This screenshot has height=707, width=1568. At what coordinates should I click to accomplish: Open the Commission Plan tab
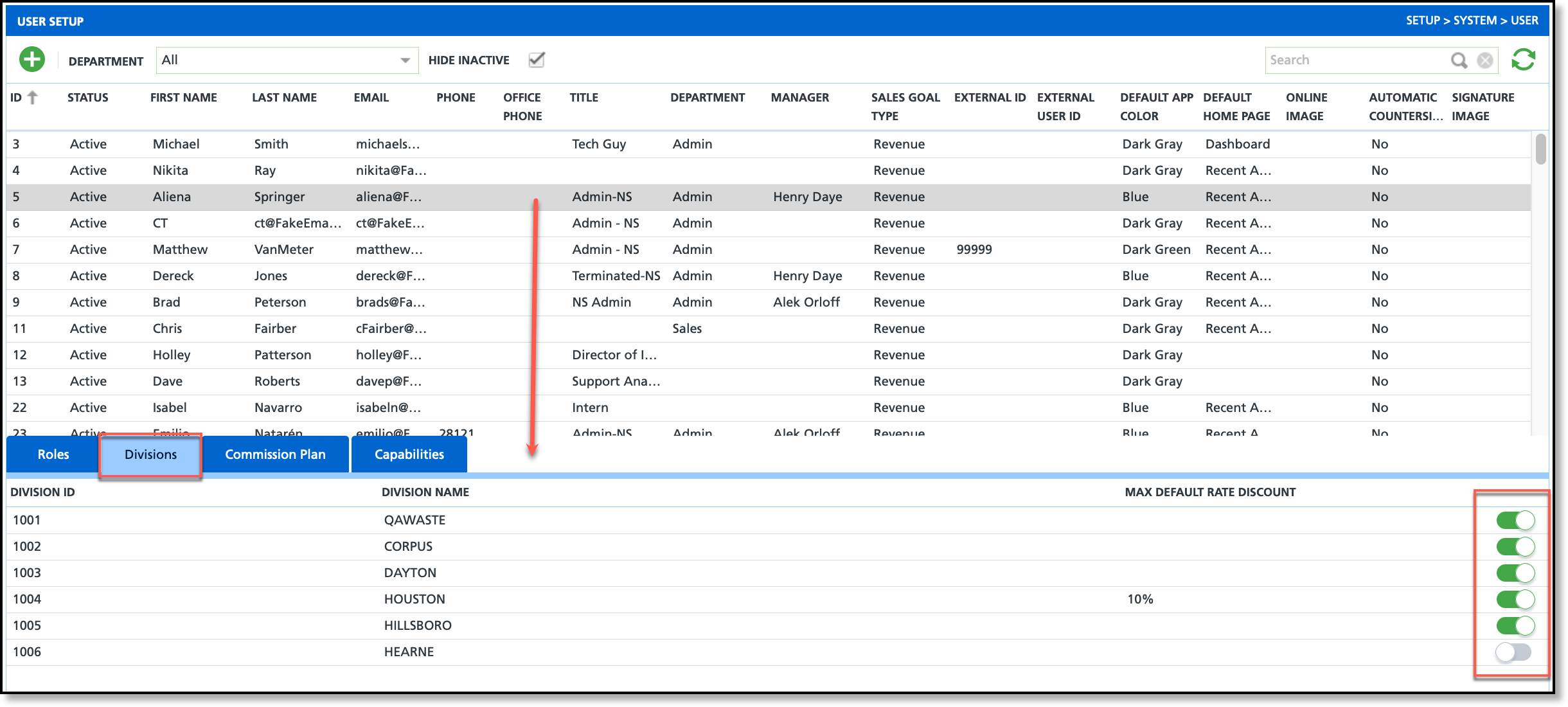click(x=275, y=454)
